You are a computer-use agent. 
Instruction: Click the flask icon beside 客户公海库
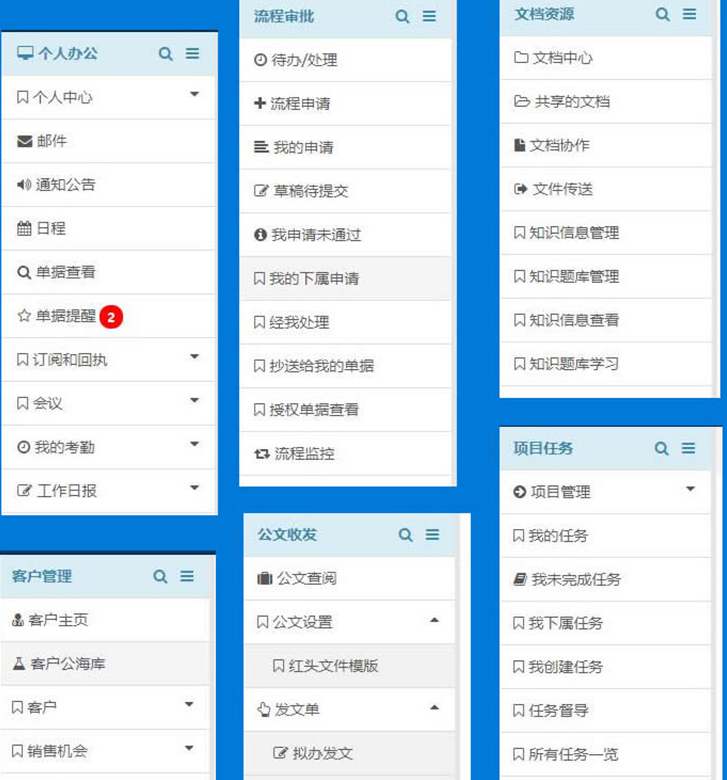pyautogui.click(x=19, y=663)
